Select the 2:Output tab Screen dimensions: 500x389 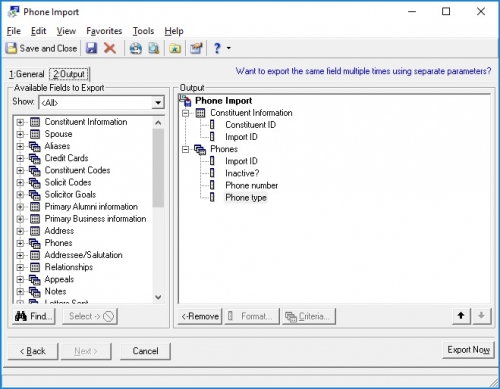tap(69, 74)
